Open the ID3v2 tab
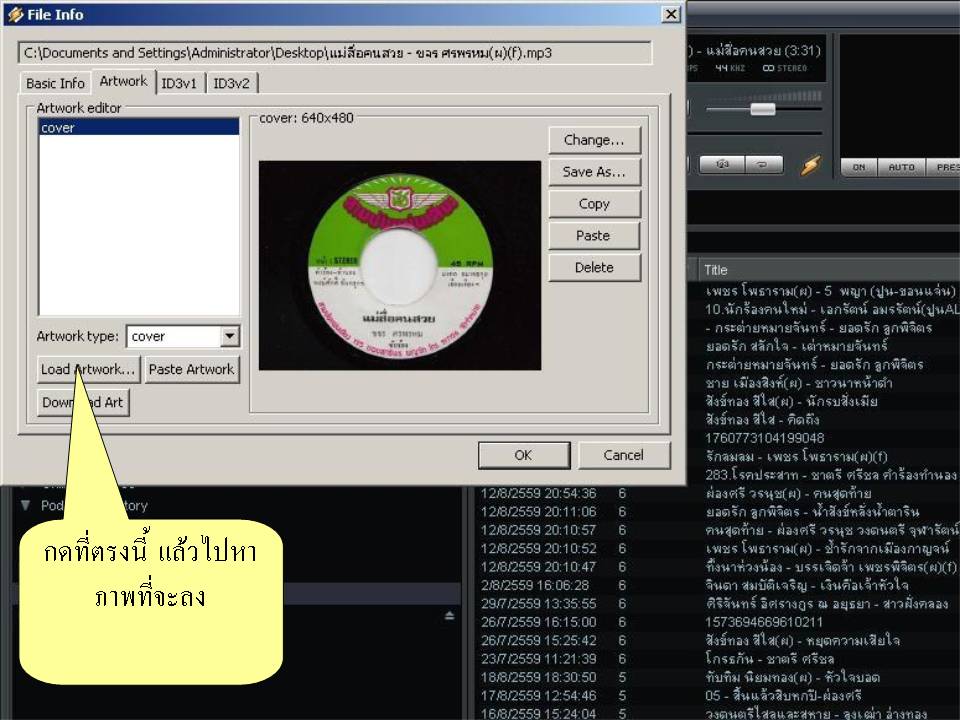The width and height of the screenshot is (960, 720). pos(231,83)
